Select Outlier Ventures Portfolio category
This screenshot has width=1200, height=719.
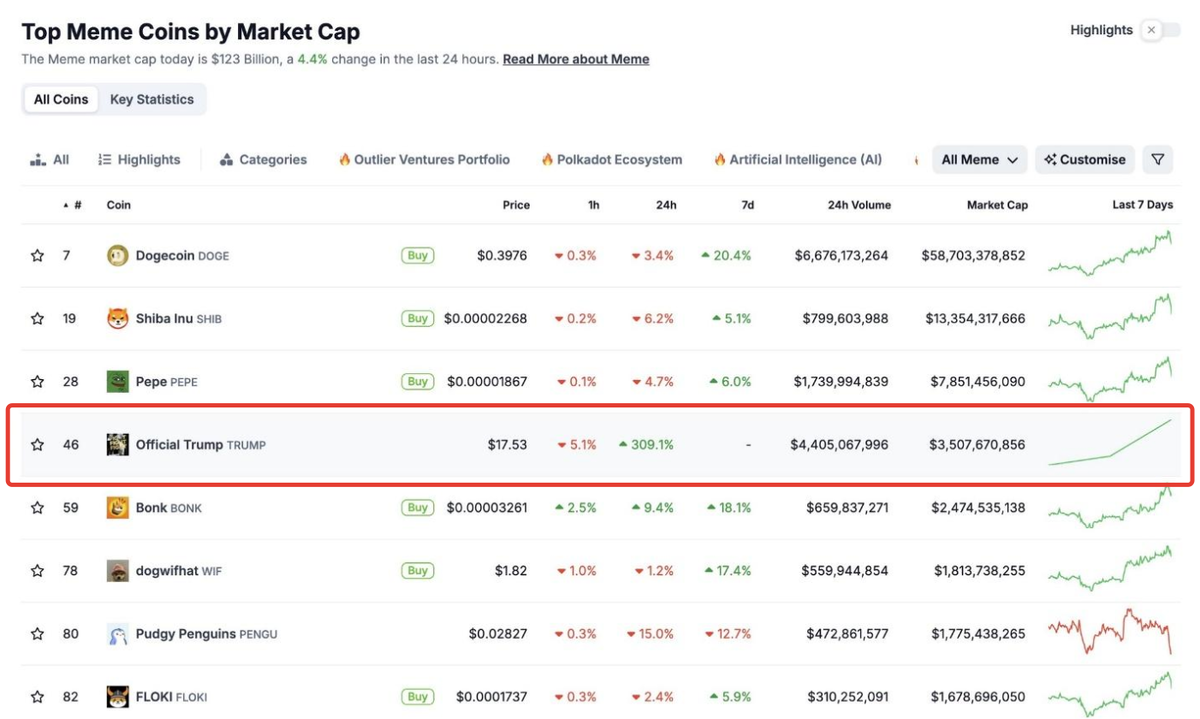click(424, 160)
